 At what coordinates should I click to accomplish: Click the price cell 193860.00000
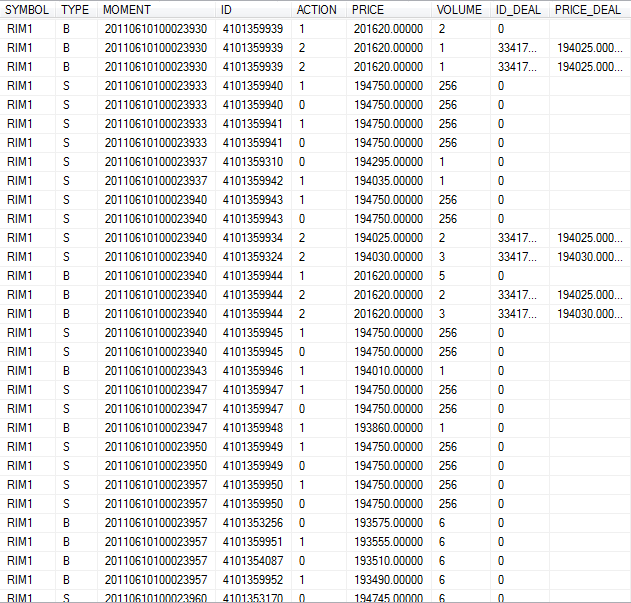(x=388, y=428)
